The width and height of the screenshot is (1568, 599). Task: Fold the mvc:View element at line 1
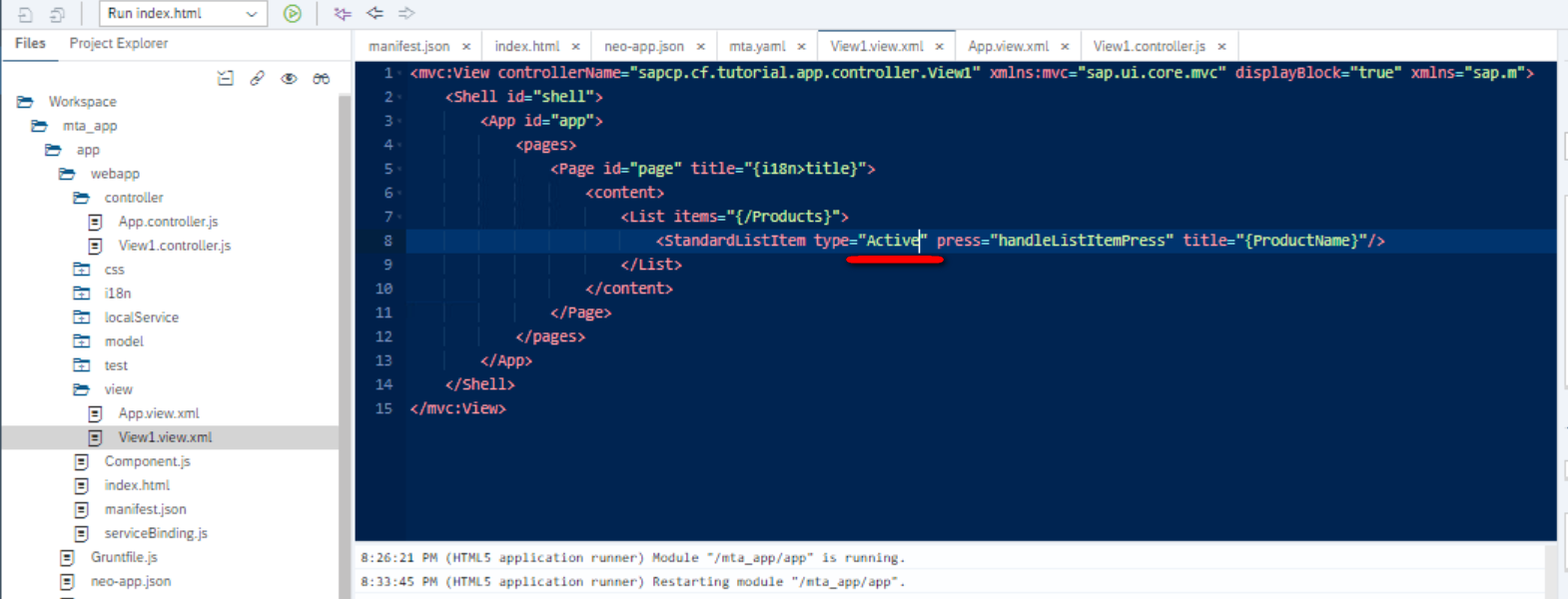[x=400, y=73]
